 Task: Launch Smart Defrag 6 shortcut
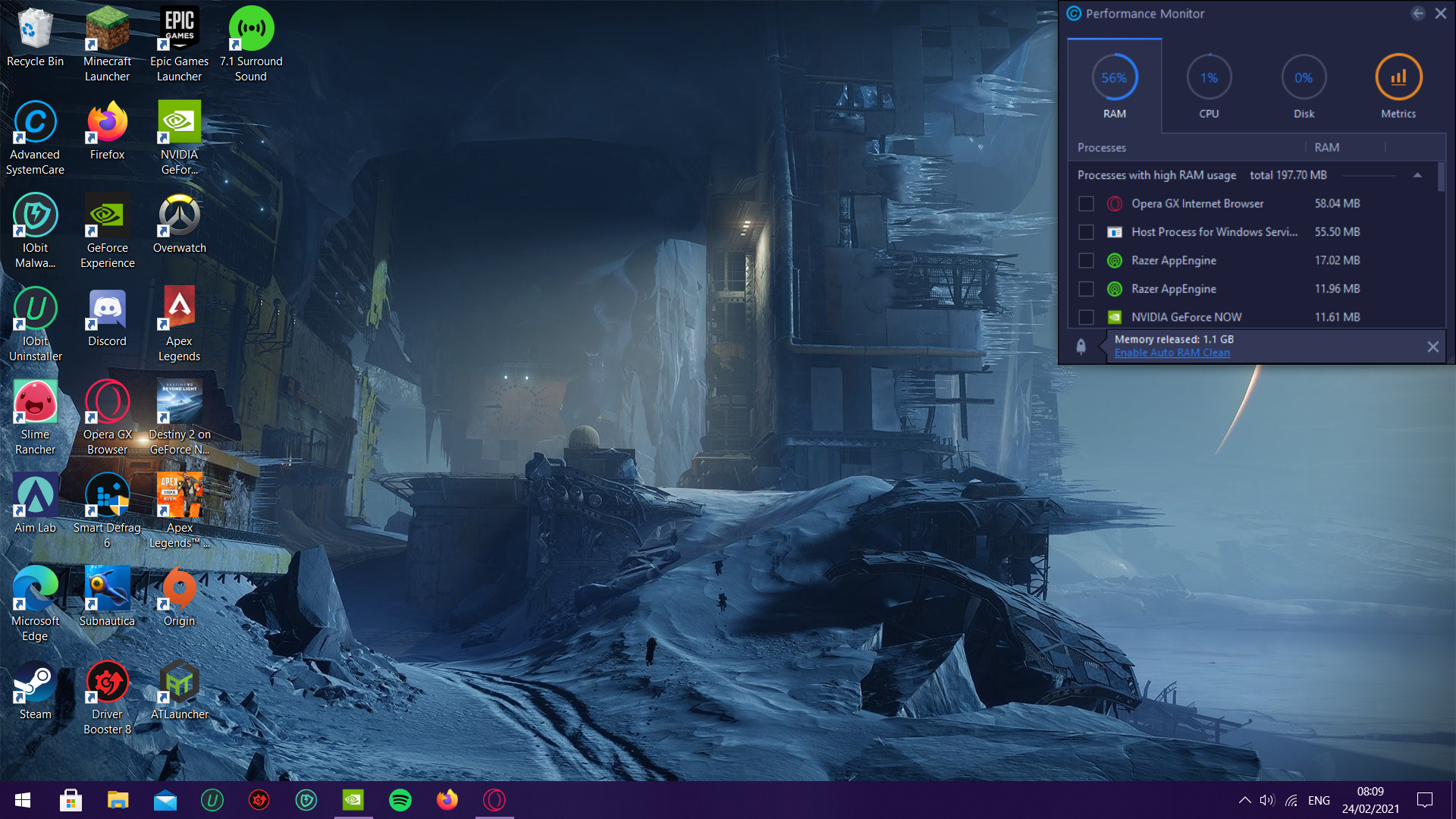(x=107, y=511)
